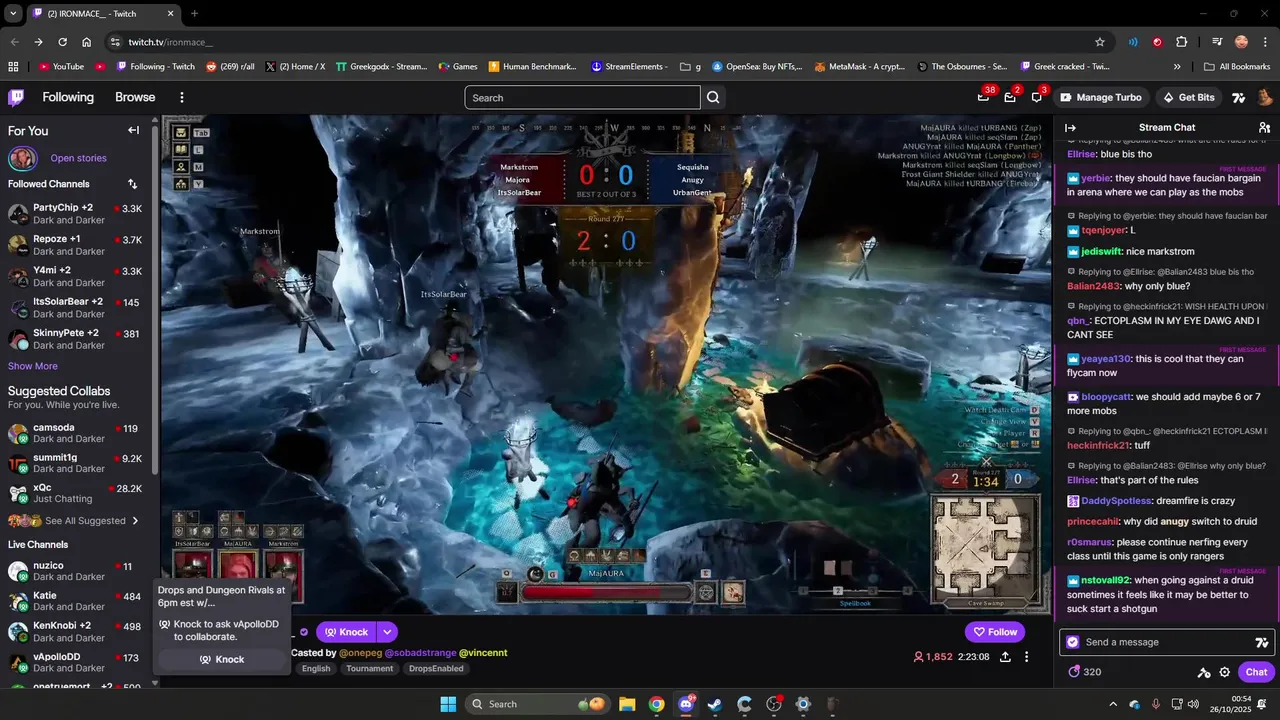The height and width of the screenshot is (720, 1280).
Task: Open the user avatar menu in Twitch
Action: pyautogui.click(x=1264, y=97)
